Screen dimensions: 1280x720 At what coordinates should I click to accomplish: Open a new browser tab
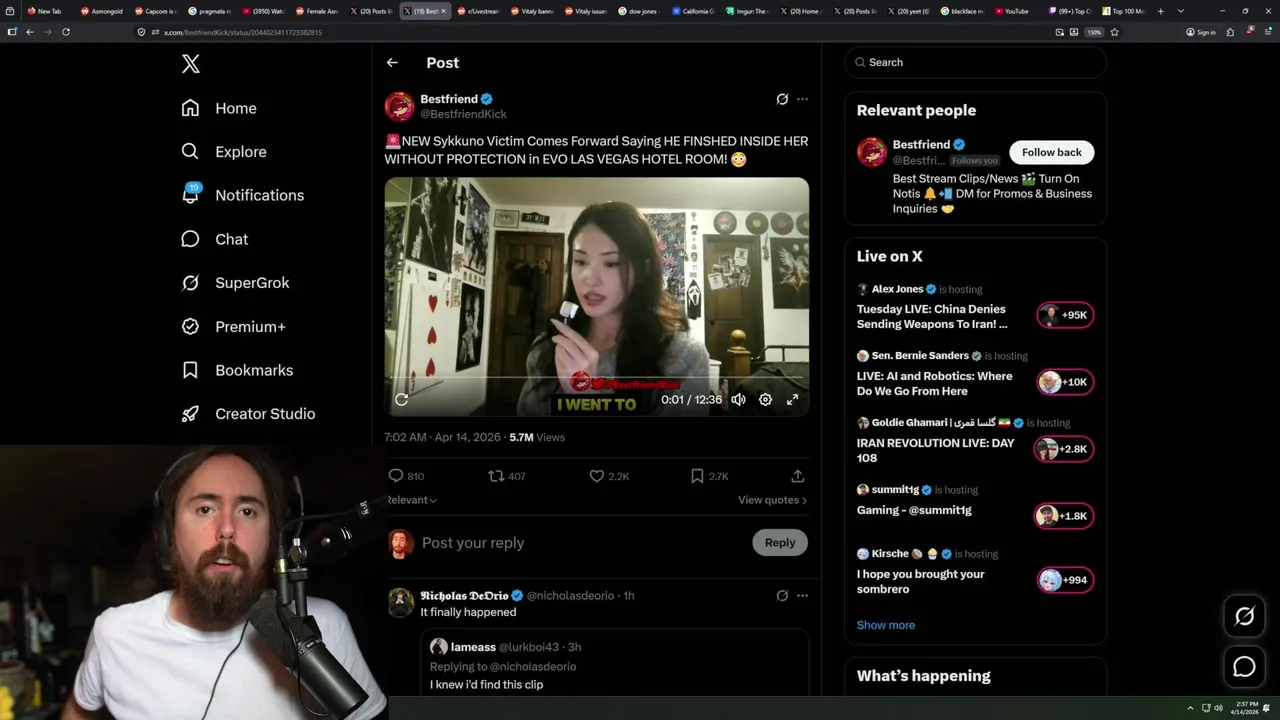point(1160,11)
